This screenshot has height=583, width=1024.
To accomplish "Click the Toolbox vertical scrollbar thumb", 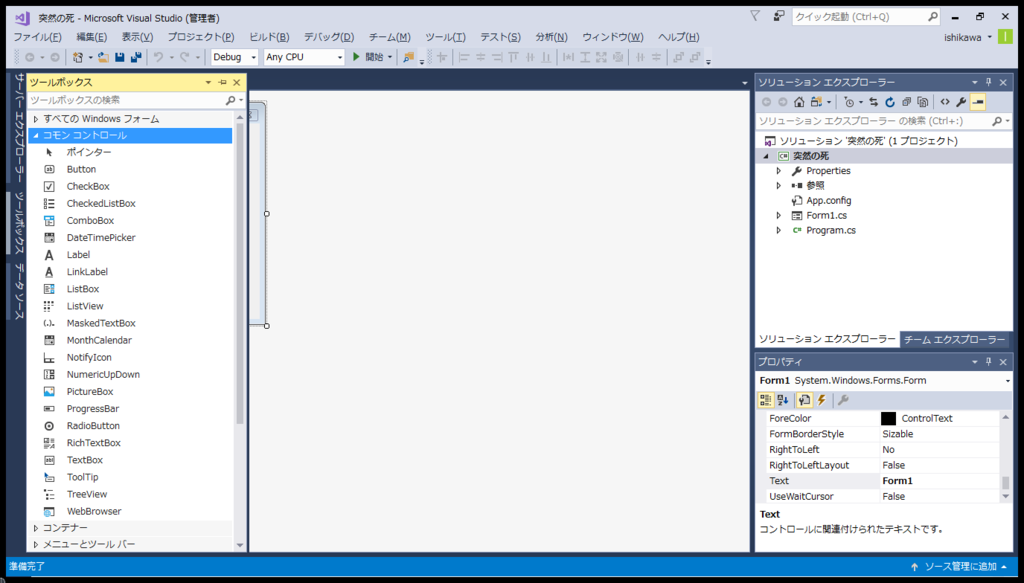I will coord(240,274).
